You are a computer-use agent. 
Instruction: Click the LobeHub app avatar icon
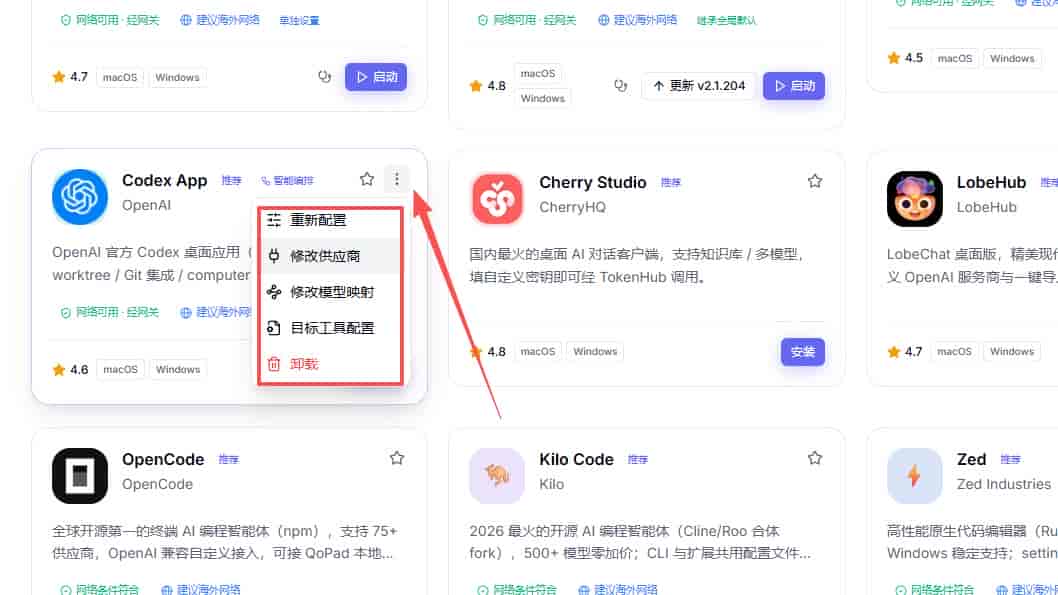pos(914,199)
